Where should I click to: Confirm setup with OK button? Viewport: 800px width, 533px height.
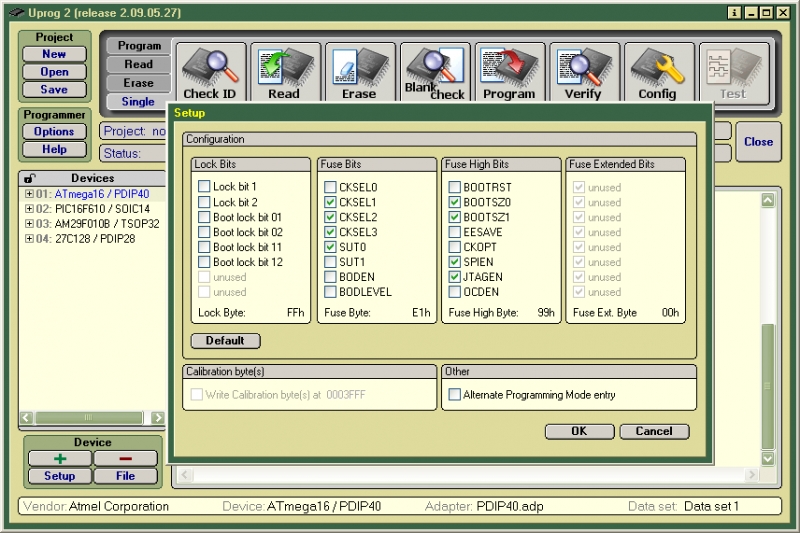[x=579, y=431]
